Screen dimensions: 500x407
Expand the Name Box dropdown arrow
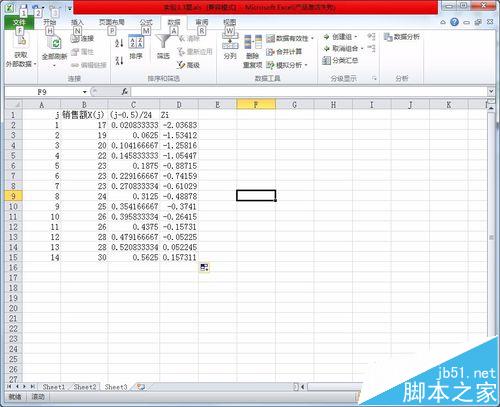85,92
